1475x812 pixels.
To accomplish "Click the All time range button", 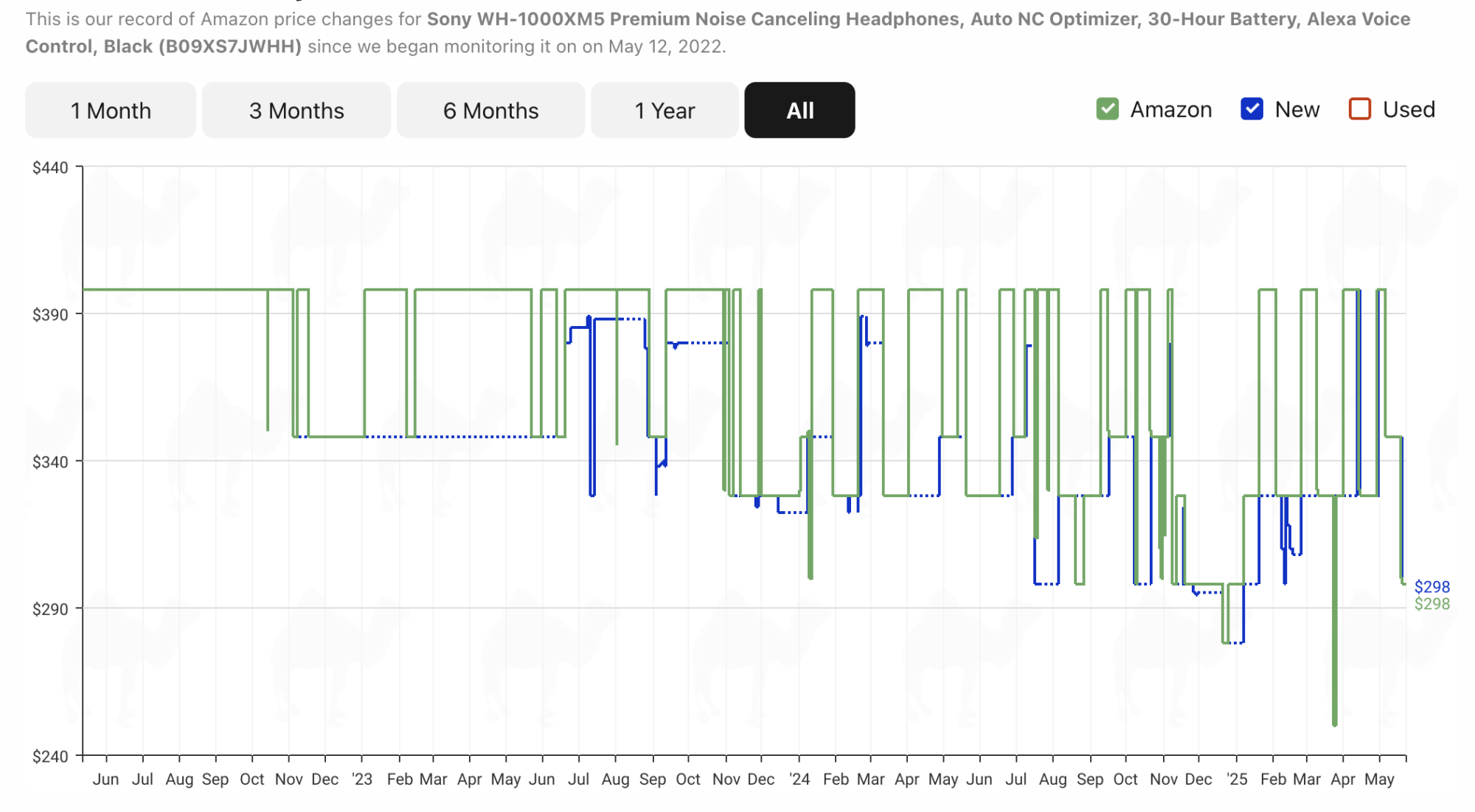I will point(799,111).
